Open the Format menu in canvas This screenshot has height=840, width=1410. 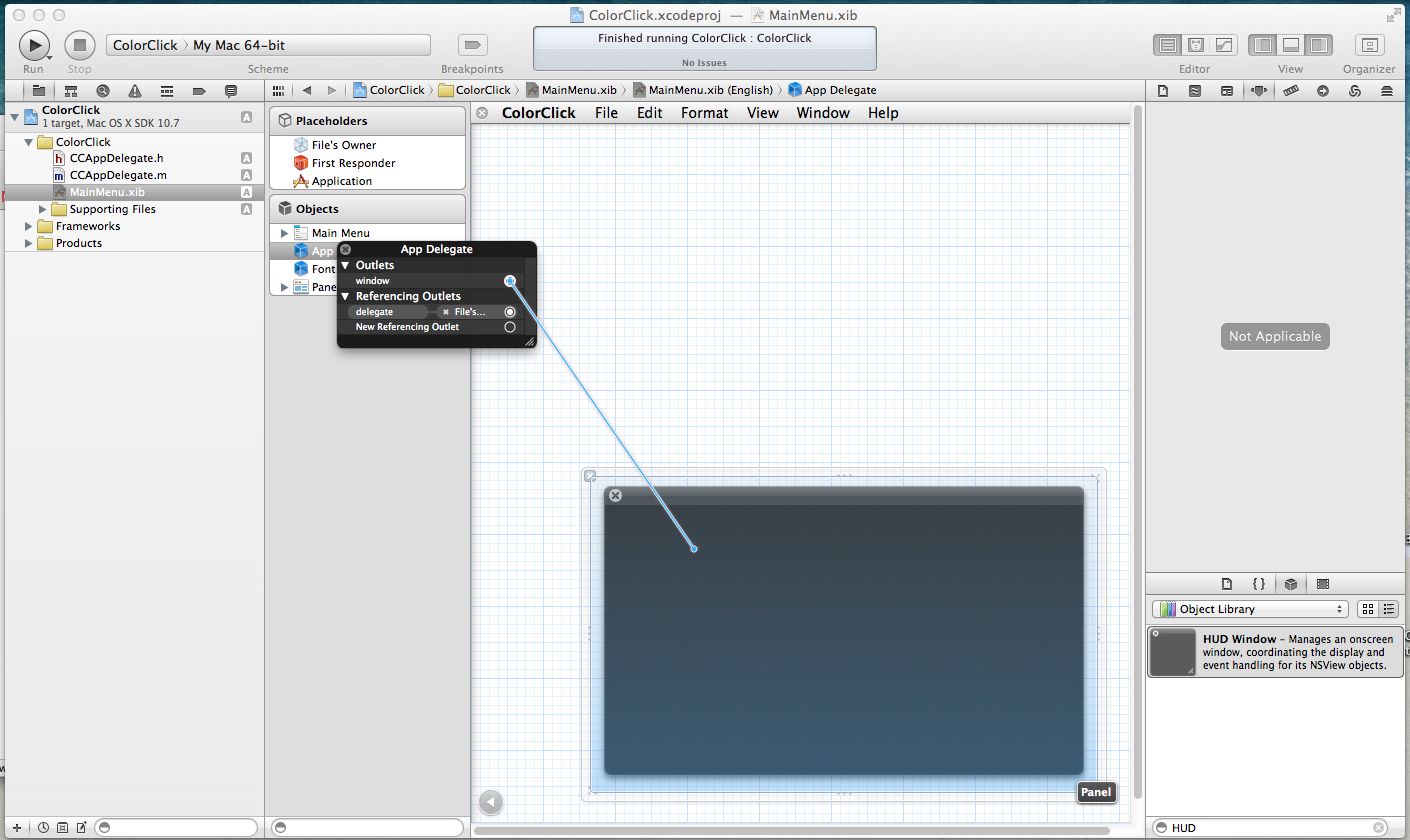[705, 113]
